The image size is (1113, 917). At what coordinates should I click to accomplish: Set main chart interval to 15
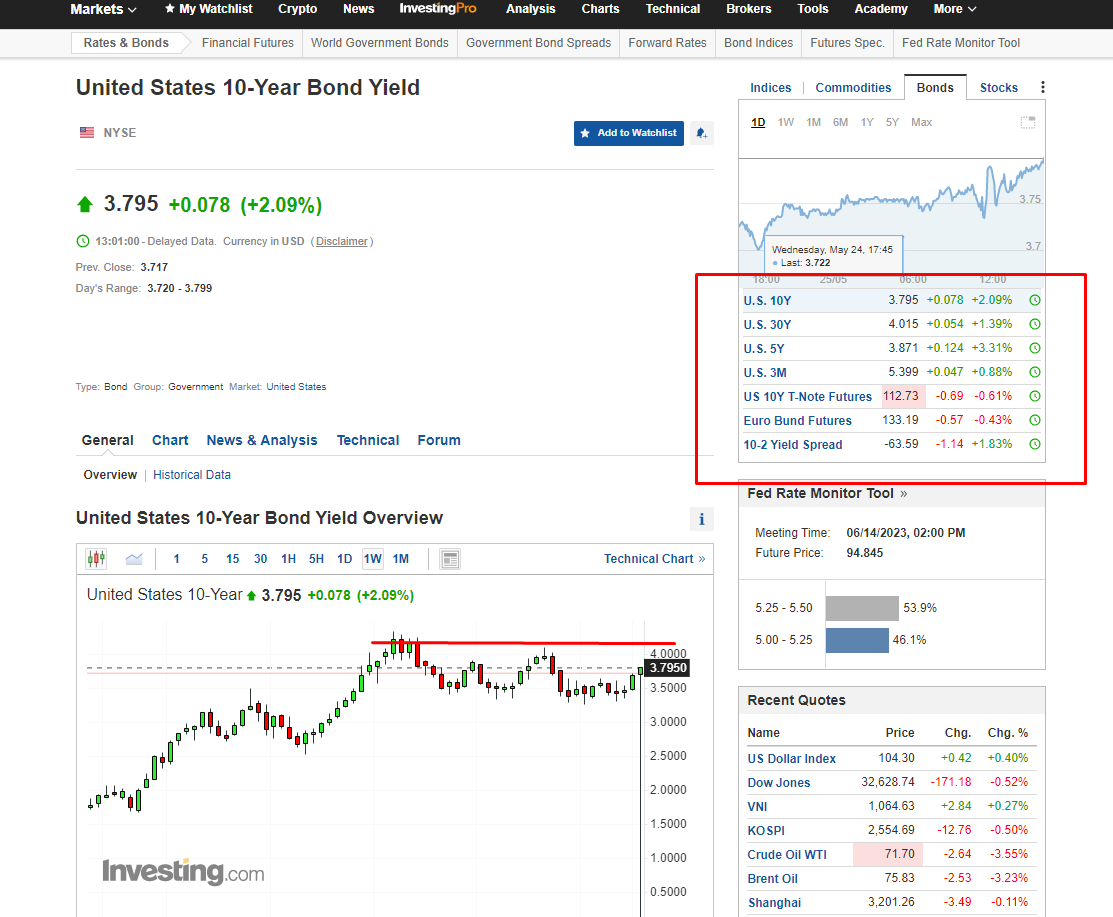tap(233, 559)
